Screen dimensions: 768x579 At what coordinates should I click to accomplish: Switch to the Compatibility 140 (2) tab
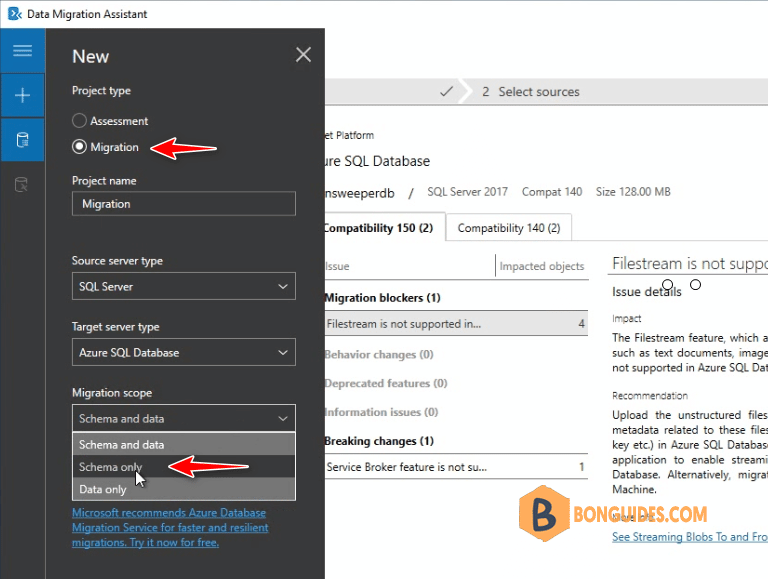tap(508, 228)
